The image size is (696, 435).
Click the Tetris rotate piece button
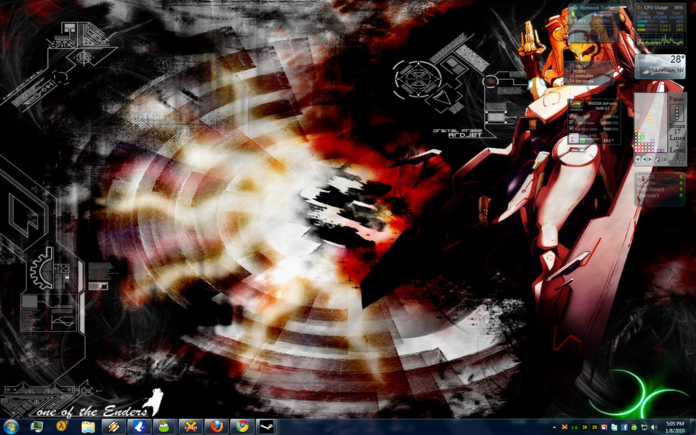657,159
